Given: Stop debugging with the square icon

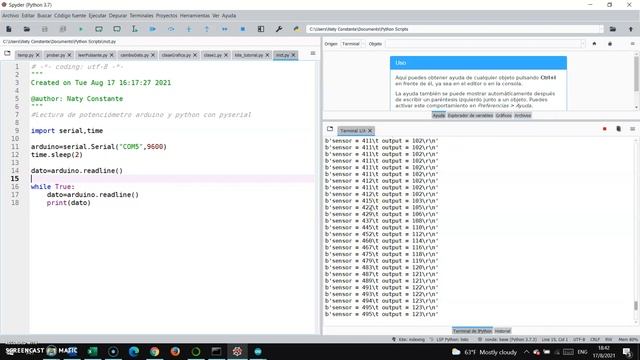Looking at the screenshot, I should [242, 29].
